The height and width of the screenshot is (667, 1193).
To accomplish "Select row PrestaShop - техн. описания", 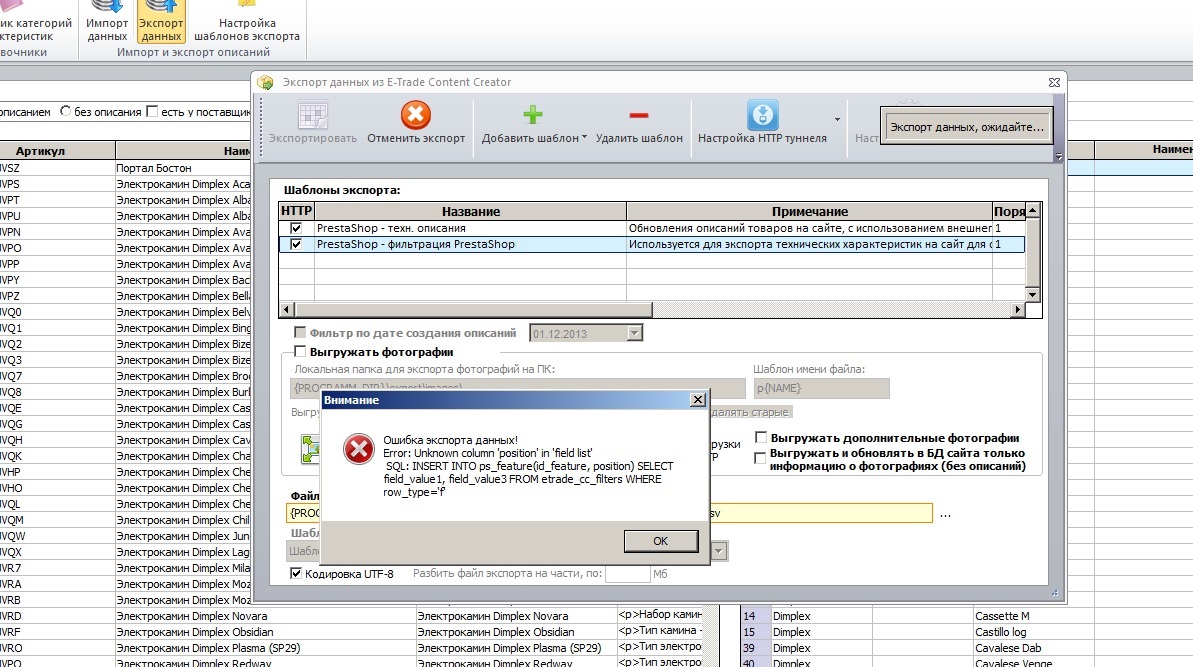I will tap(651, 228).
